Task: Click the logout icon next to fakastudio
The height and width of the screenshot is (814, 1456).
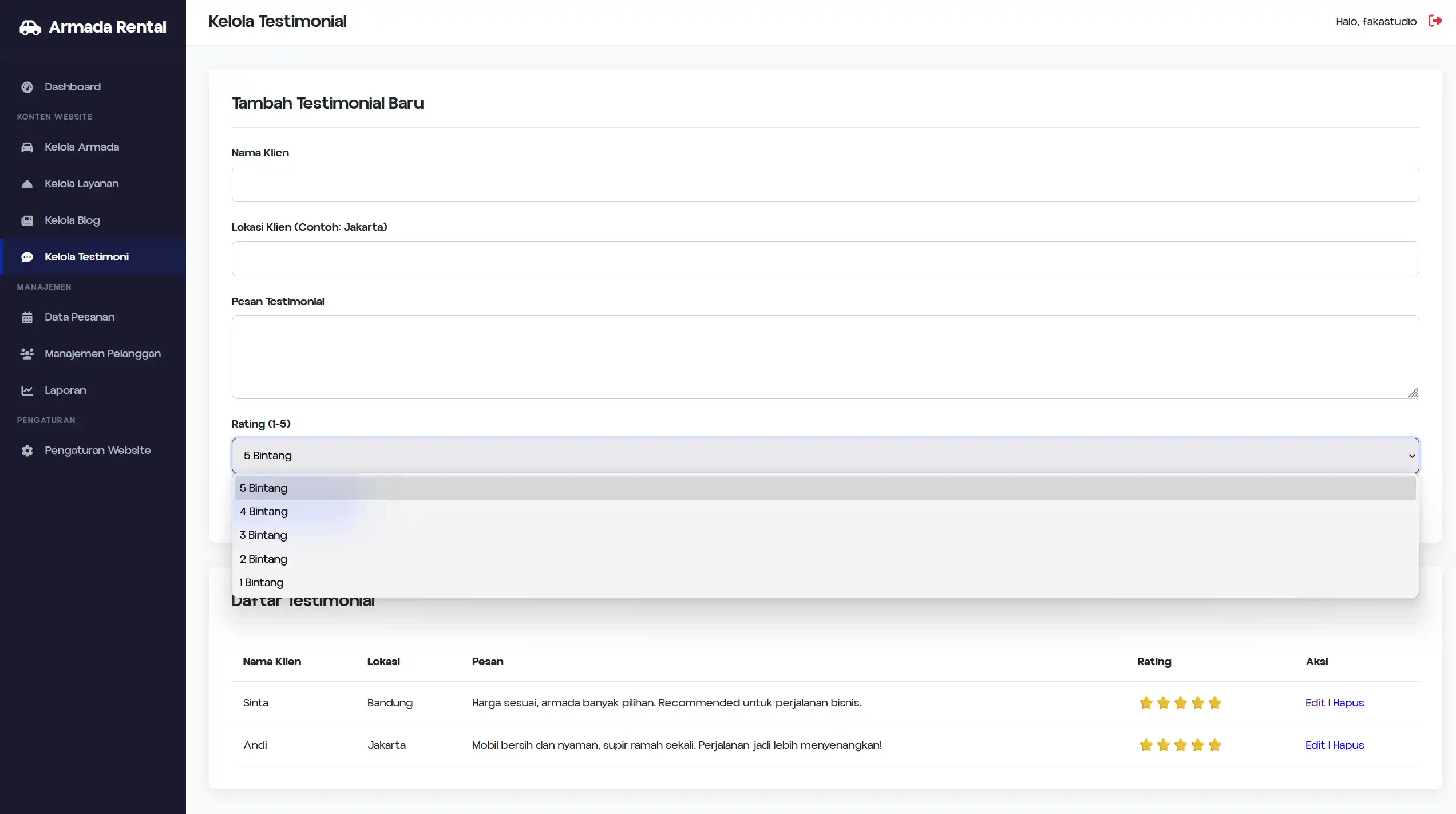Action: click(x=1435, y=21)
